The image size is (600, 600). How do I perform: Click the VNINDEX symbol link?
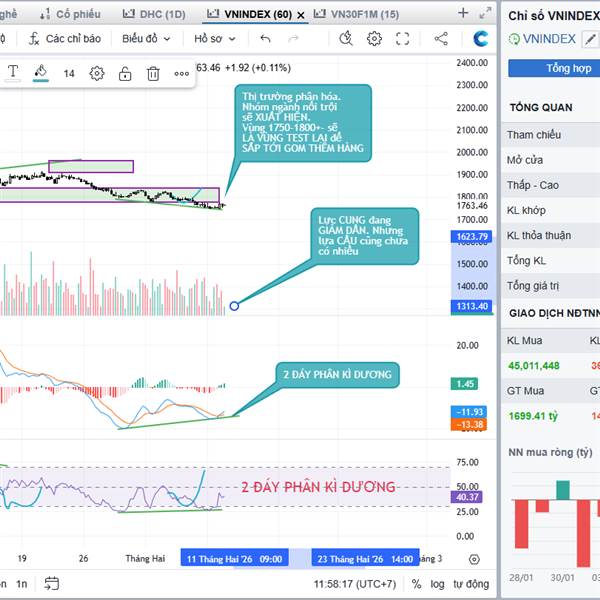tap(549, 39)
